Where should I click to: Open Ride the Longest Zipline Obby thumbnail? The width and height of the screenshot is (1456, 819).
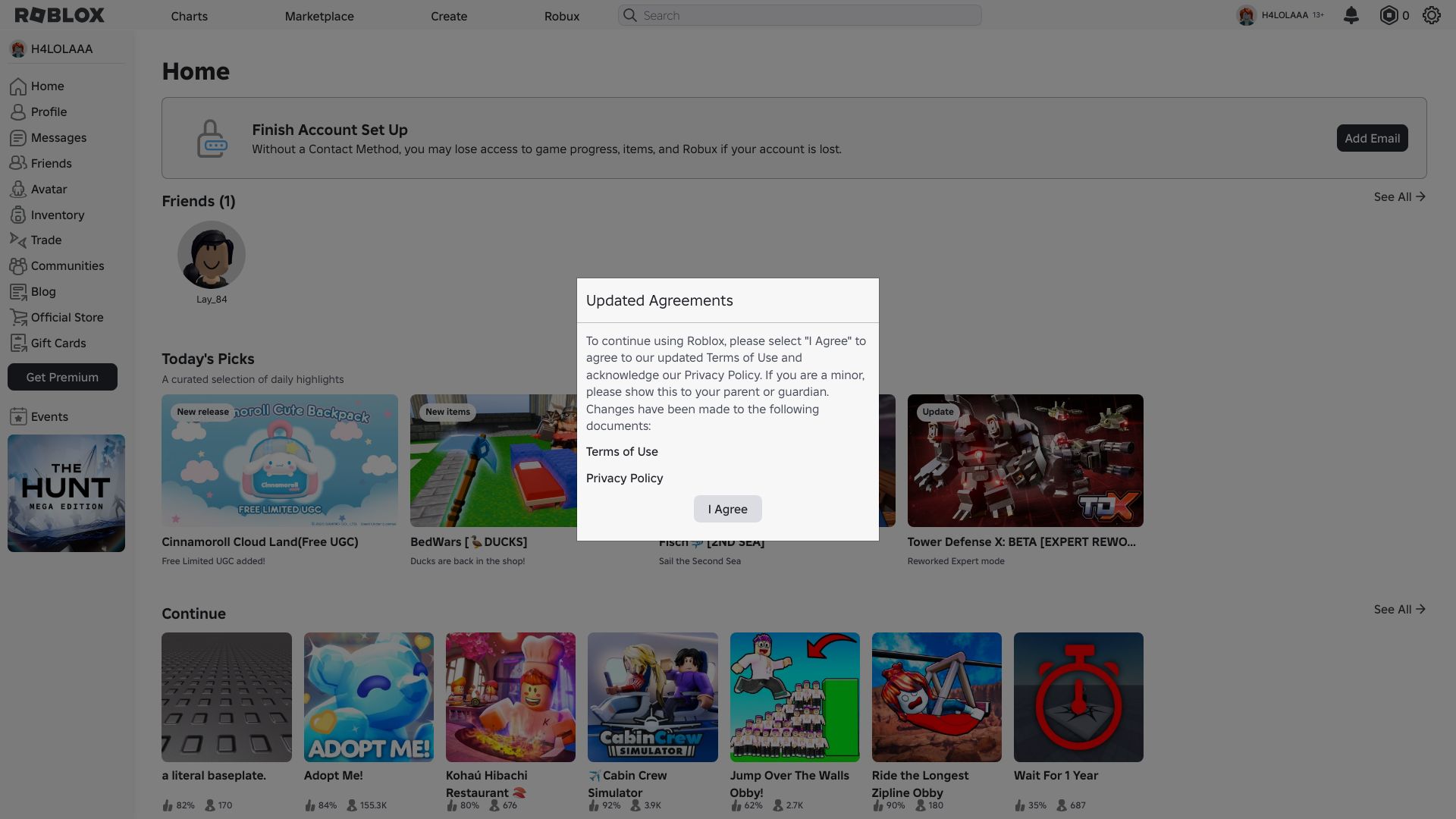(937, 698)
